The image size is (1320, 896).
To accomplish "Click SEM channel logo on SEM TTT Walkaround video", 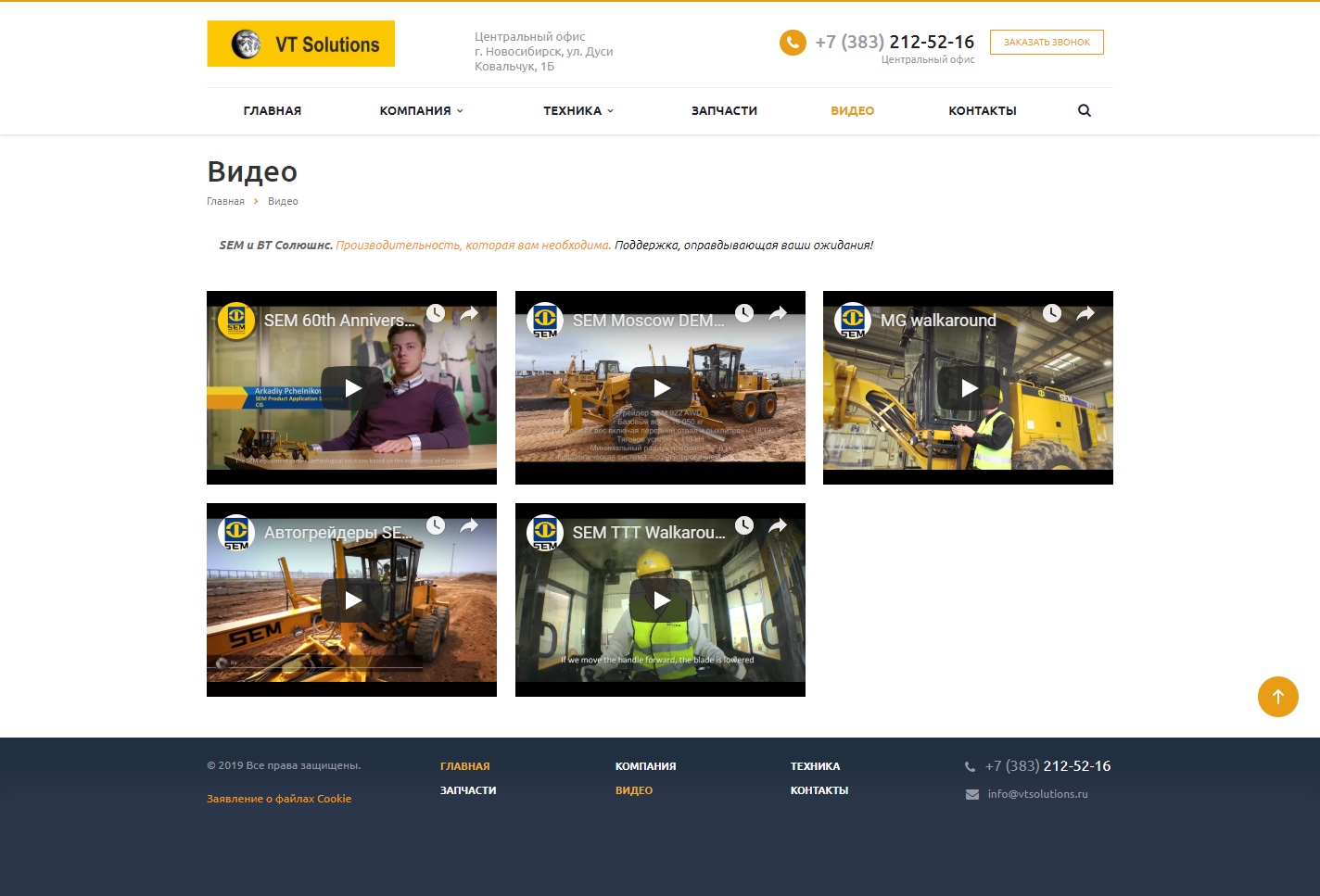I will pos(545,533).
